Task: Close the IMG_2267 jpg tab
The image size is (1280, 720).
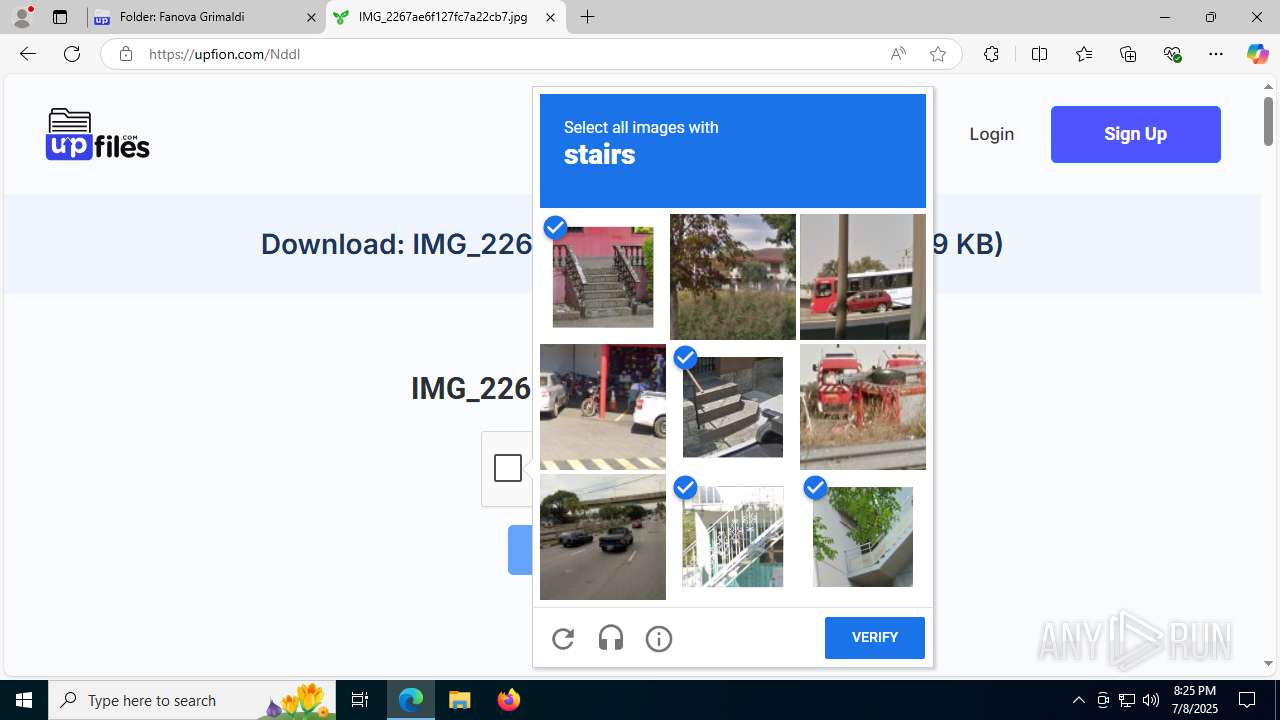Action: point(550,18)
